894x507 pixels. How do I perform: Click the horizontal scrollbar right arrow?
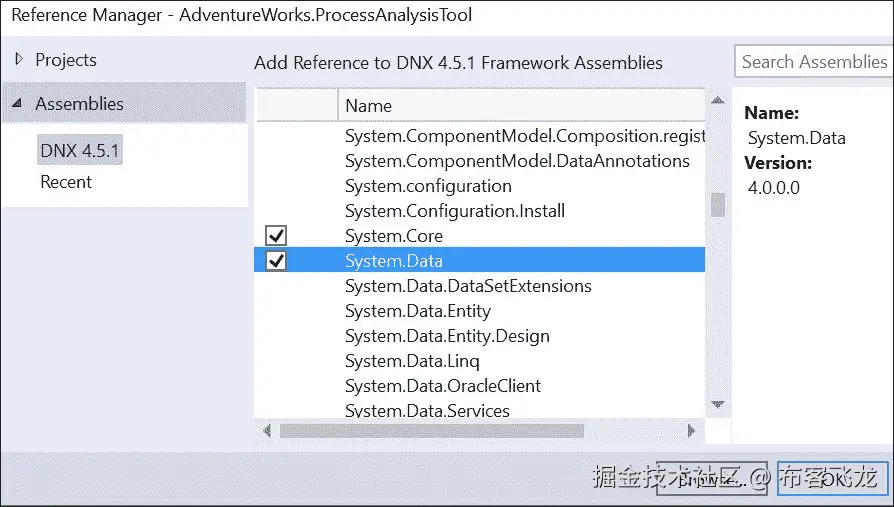tap(691, 431)
